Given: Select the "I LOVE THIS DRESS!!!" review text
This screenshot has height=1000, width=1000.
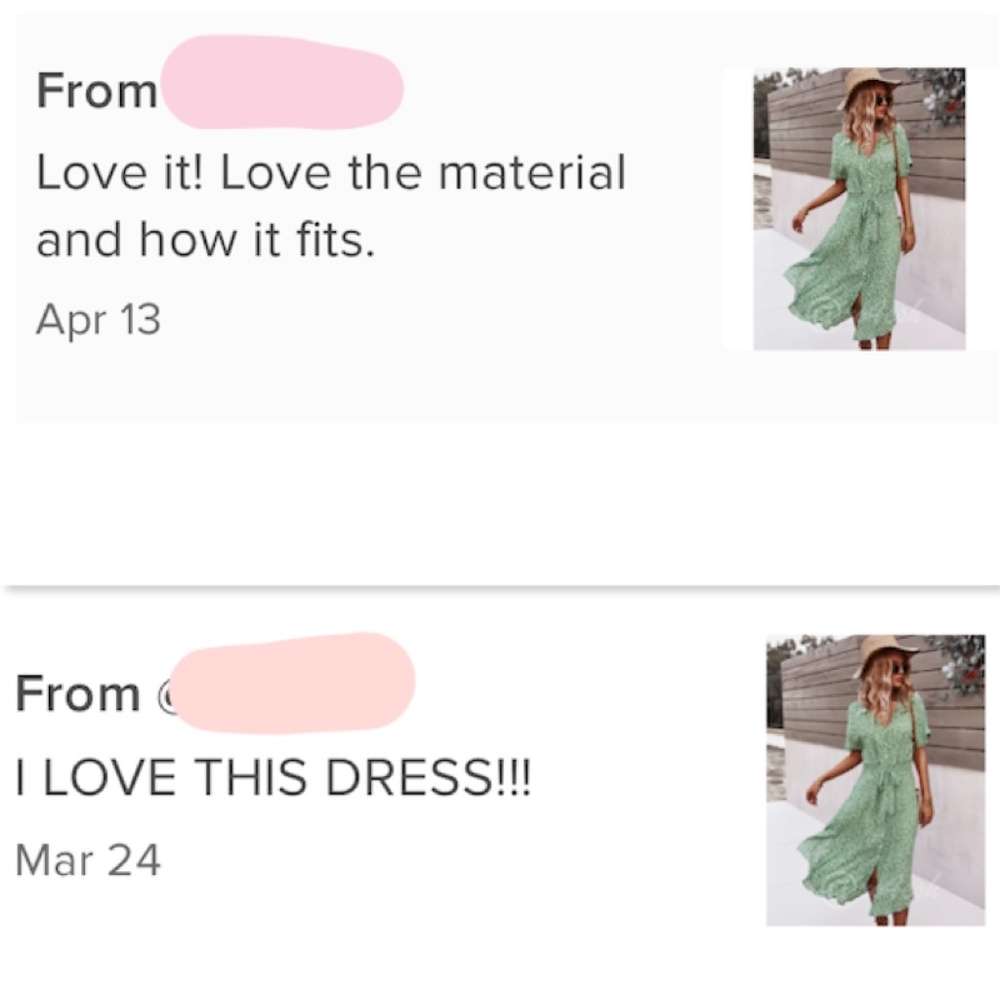Looking at the screenshot, I should coord(274,777).
